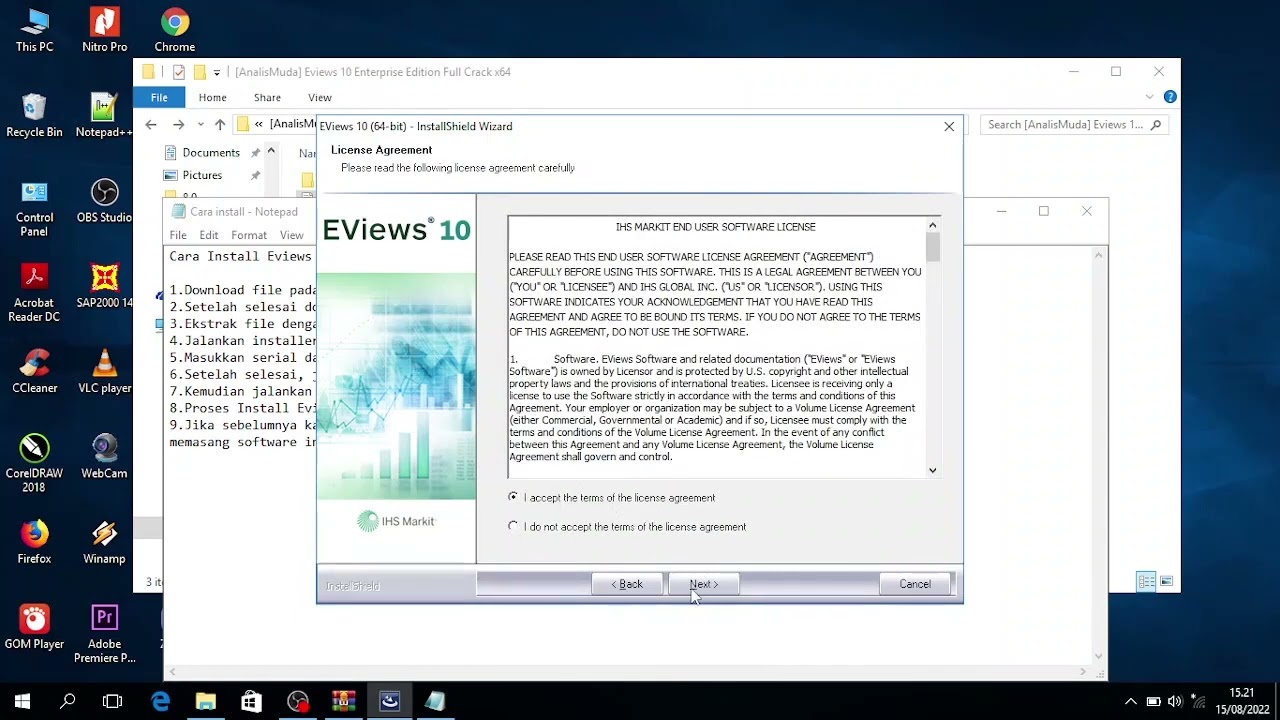The height and width of the screenshot is (720, 1280).
Task: Open Acrobat Reader DC shortcut
Action: 34,293
